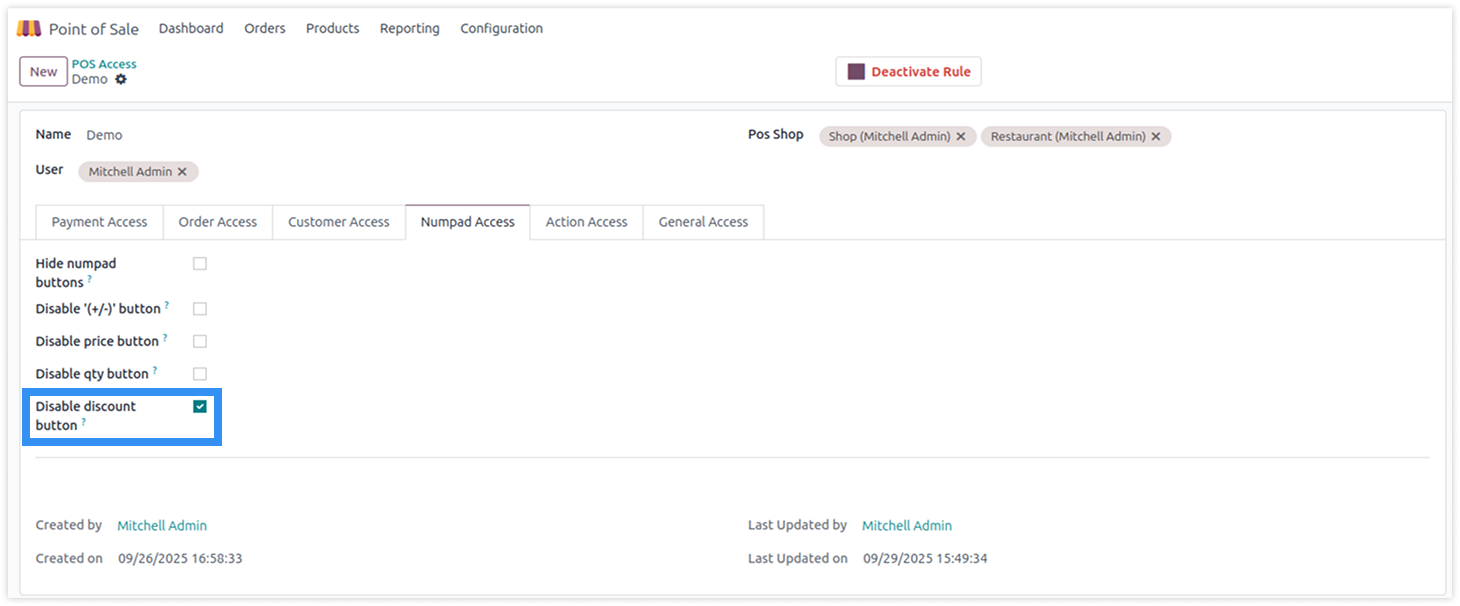Screen dimensions: 1460x606
Task: Click help tooltip icon for Hide numpad buttons
Action: pyautogui.click(x=89, y=281)
